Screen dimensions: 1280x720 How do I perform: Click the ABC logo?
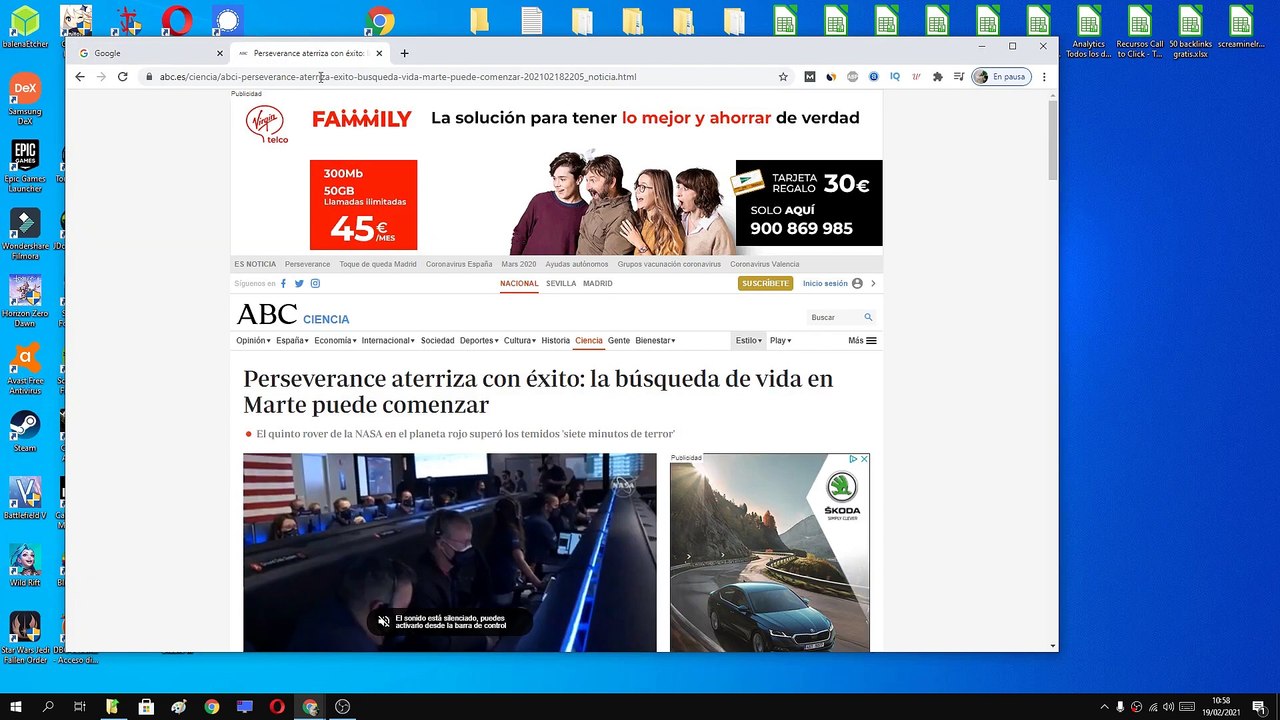click(x=267, y=315)
